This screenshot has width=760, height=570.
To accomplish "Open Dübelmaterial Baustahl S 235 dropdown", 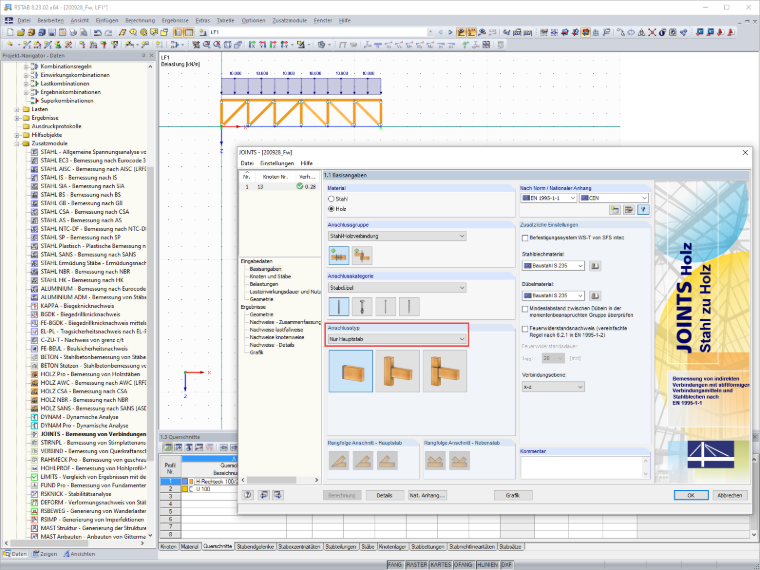I will coord(553,295).
